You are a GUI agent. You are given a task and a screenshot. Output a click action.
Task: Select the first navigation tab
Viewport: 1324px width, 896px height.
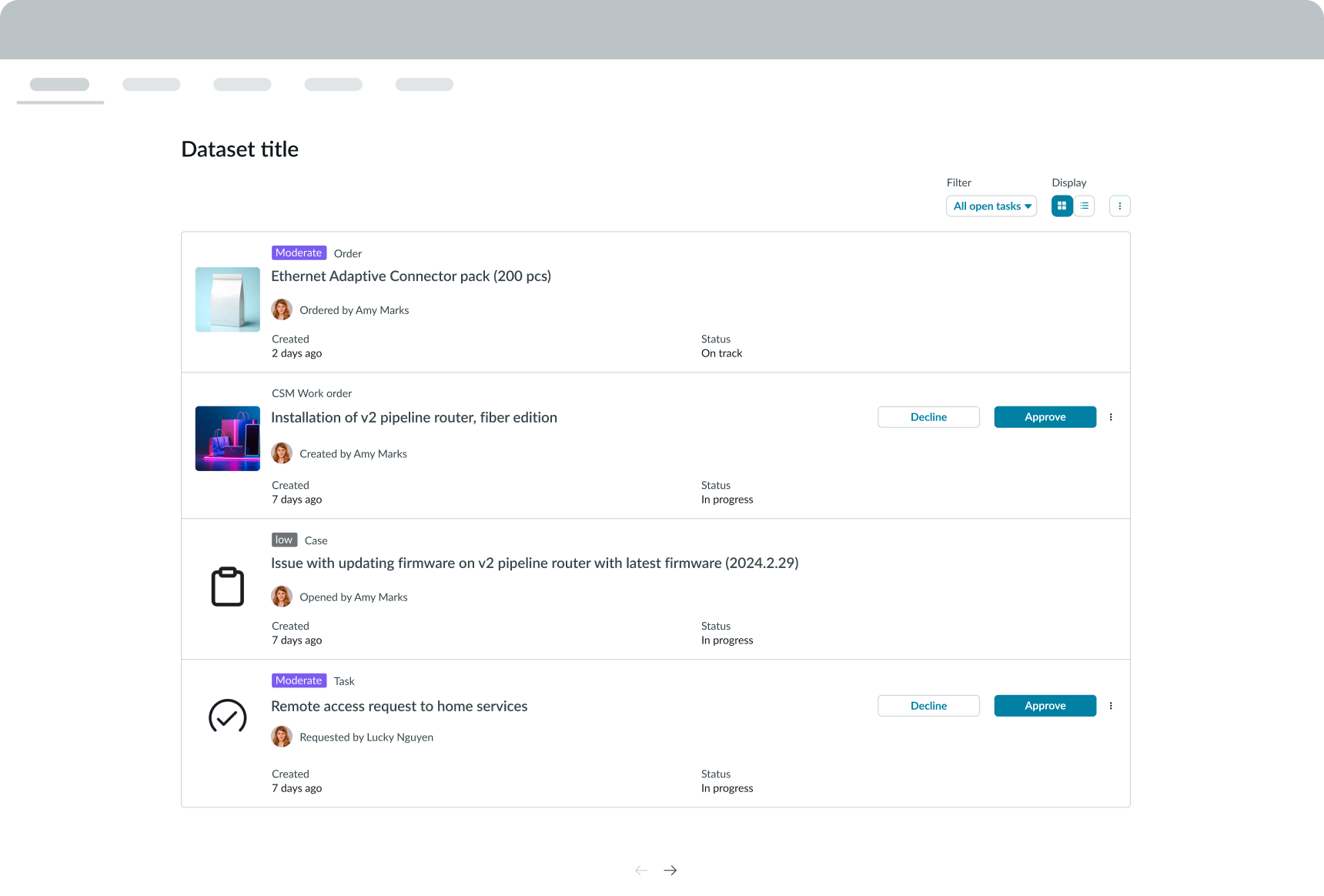[59, 85]
